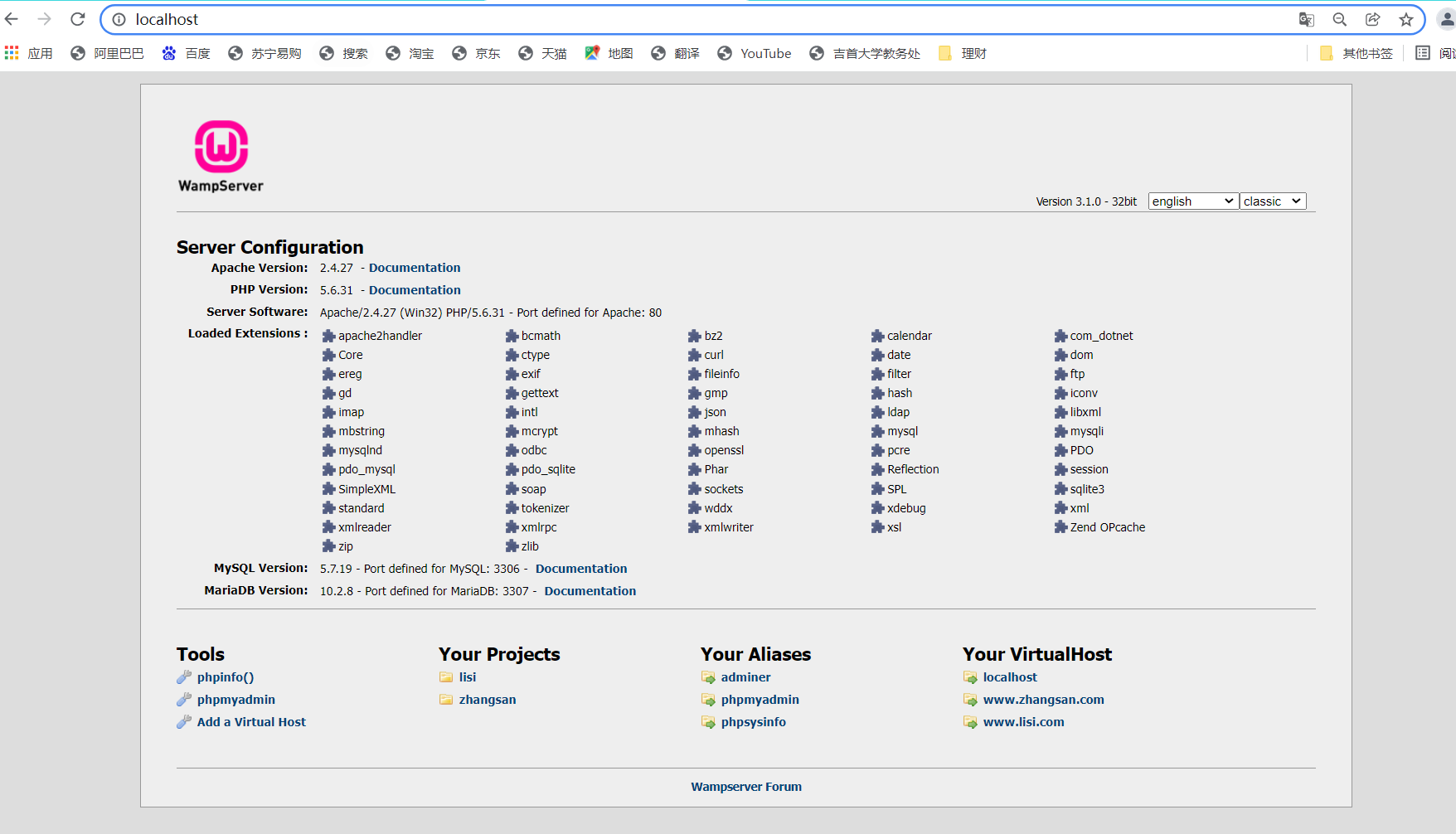Open the 其他书签 bookmarks folder
The height and width of the screenshot is (834, 1456).
coord(1357,53)
